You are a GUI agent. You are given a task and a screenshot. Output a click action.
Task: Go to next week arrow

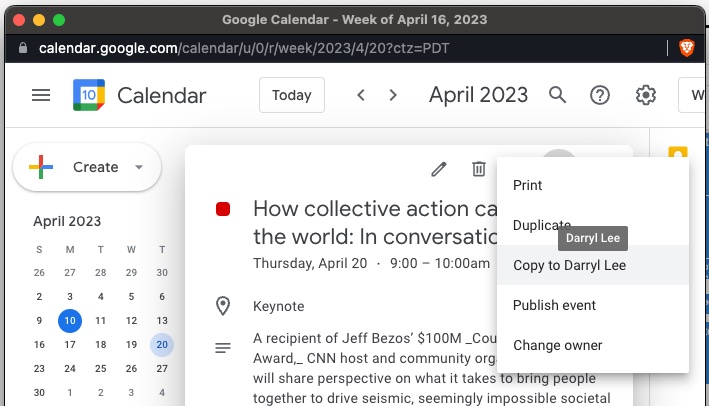click(393, 95)
